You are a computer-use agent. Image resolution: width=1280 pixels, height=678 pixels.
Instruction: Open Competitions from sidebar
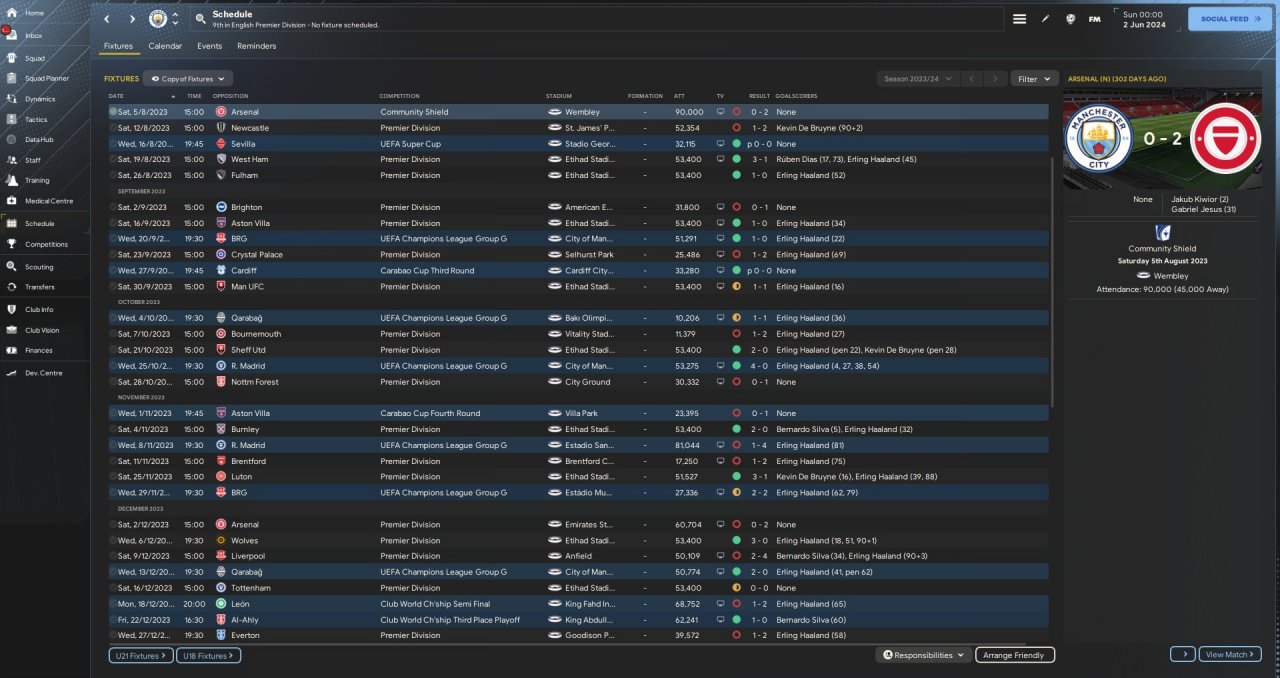(46, 244)
